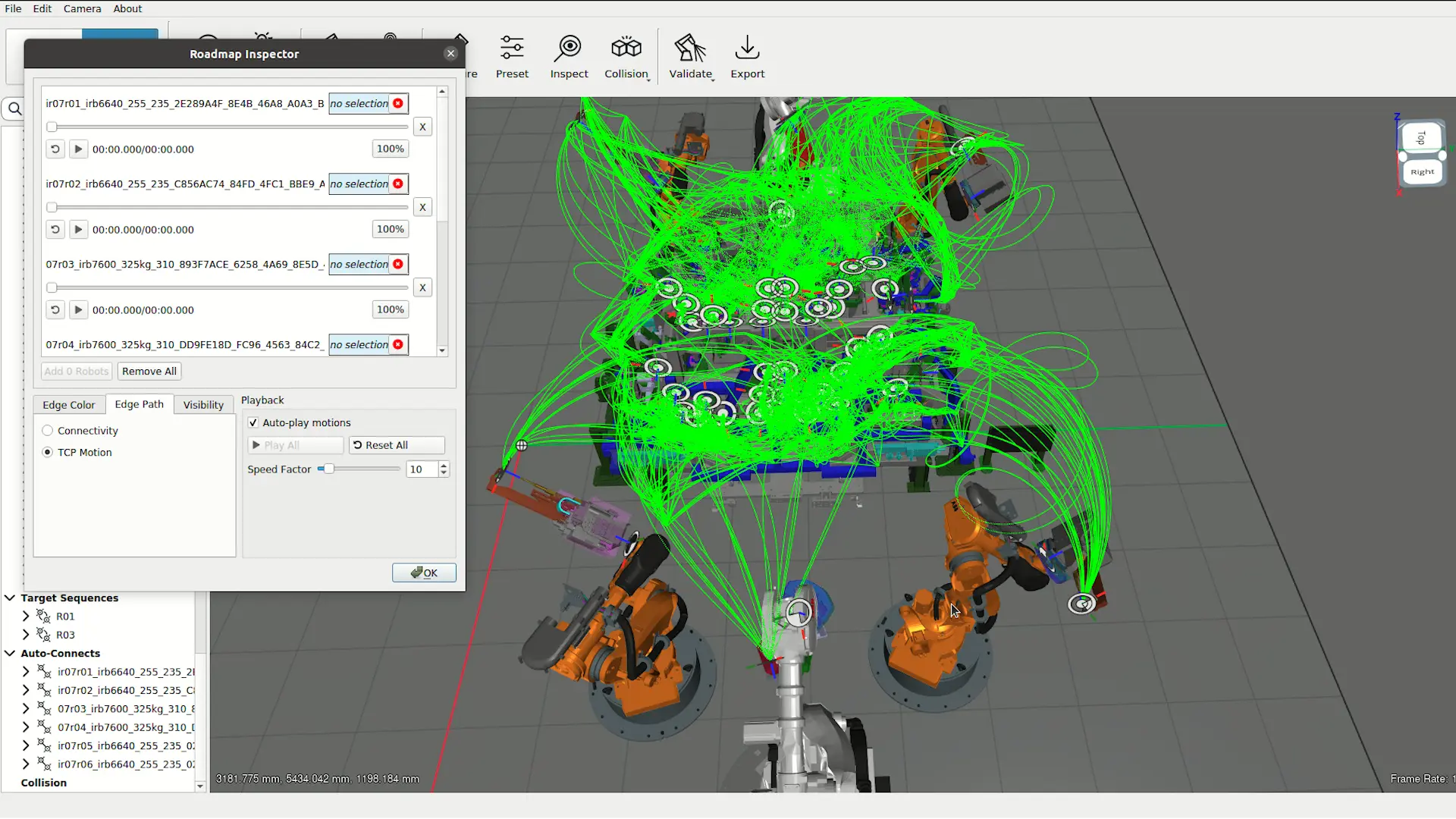Open the Camera menu
Viewport: 1456px width, 819px height.
[x=82, y=8]
